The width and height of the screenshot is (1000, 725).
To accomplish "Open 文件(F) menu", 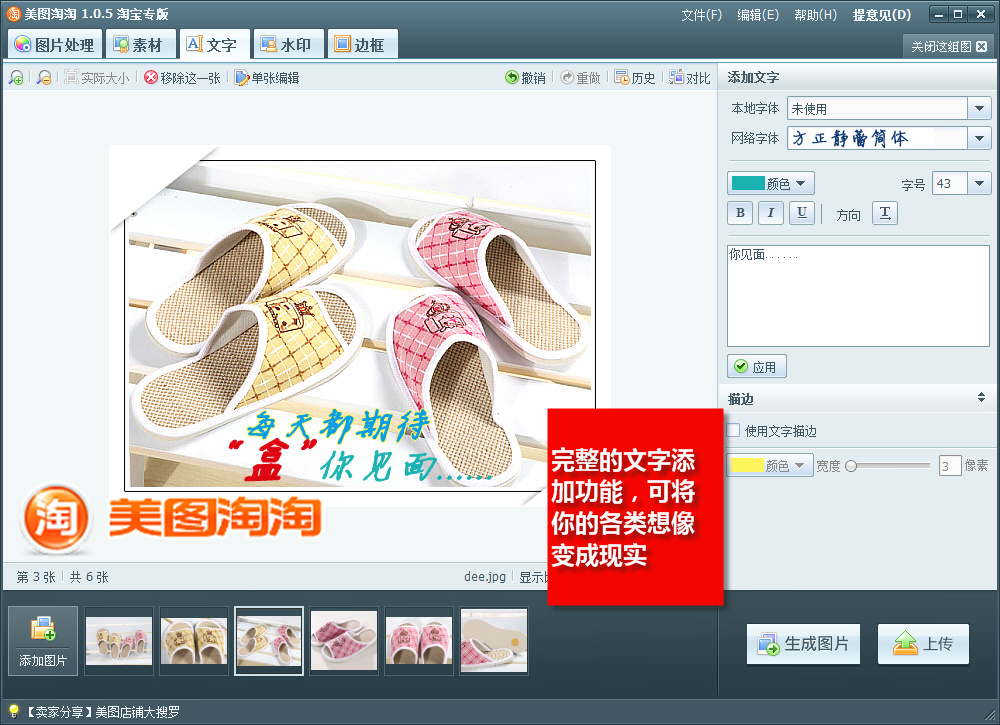I will click(x=701, y=15).
